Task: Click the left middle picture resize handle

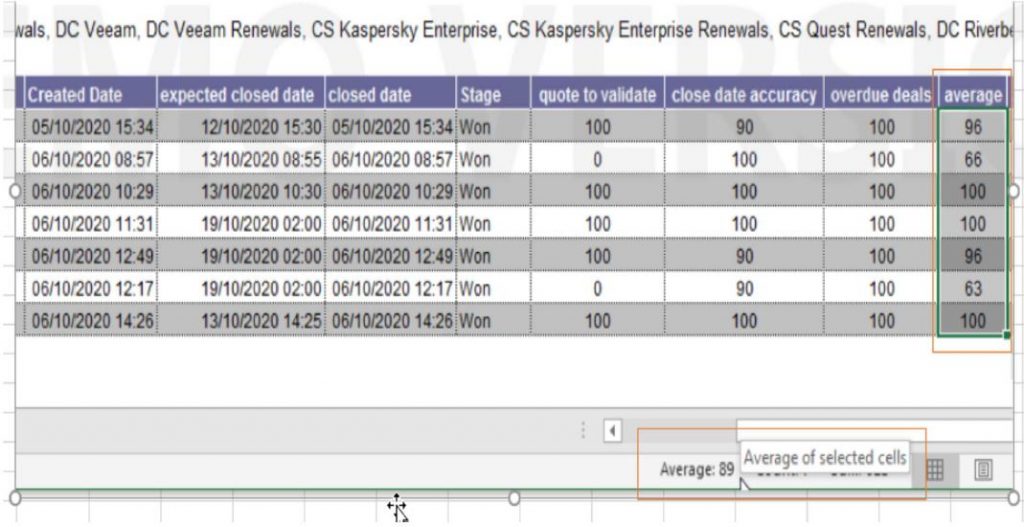Action: pos(14,191)
